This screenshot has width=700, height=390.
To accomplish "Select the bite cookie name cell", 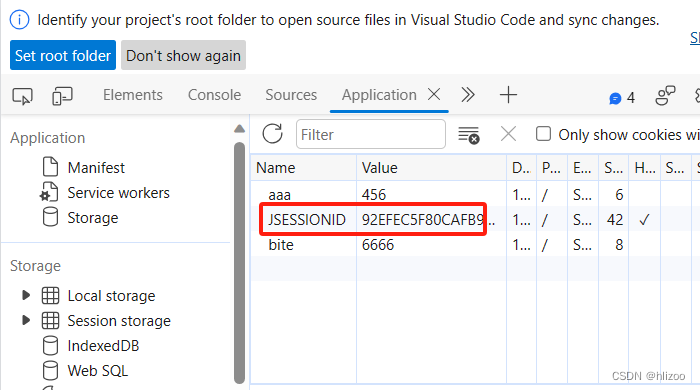I will coord(304,245).
